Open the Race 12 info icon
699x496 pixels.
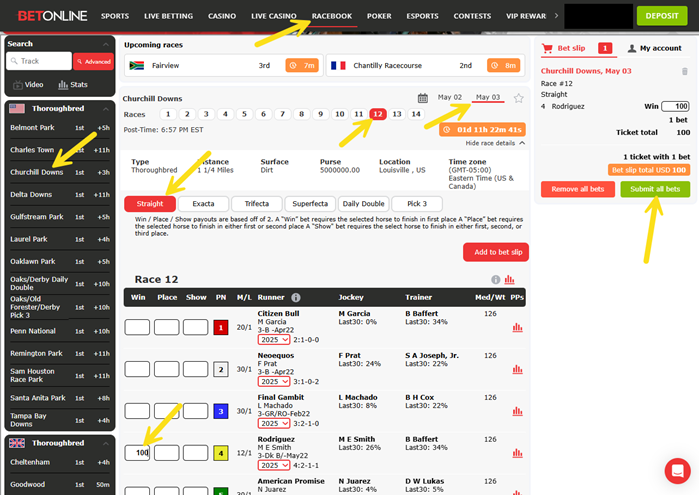click(x=496, y=279)
